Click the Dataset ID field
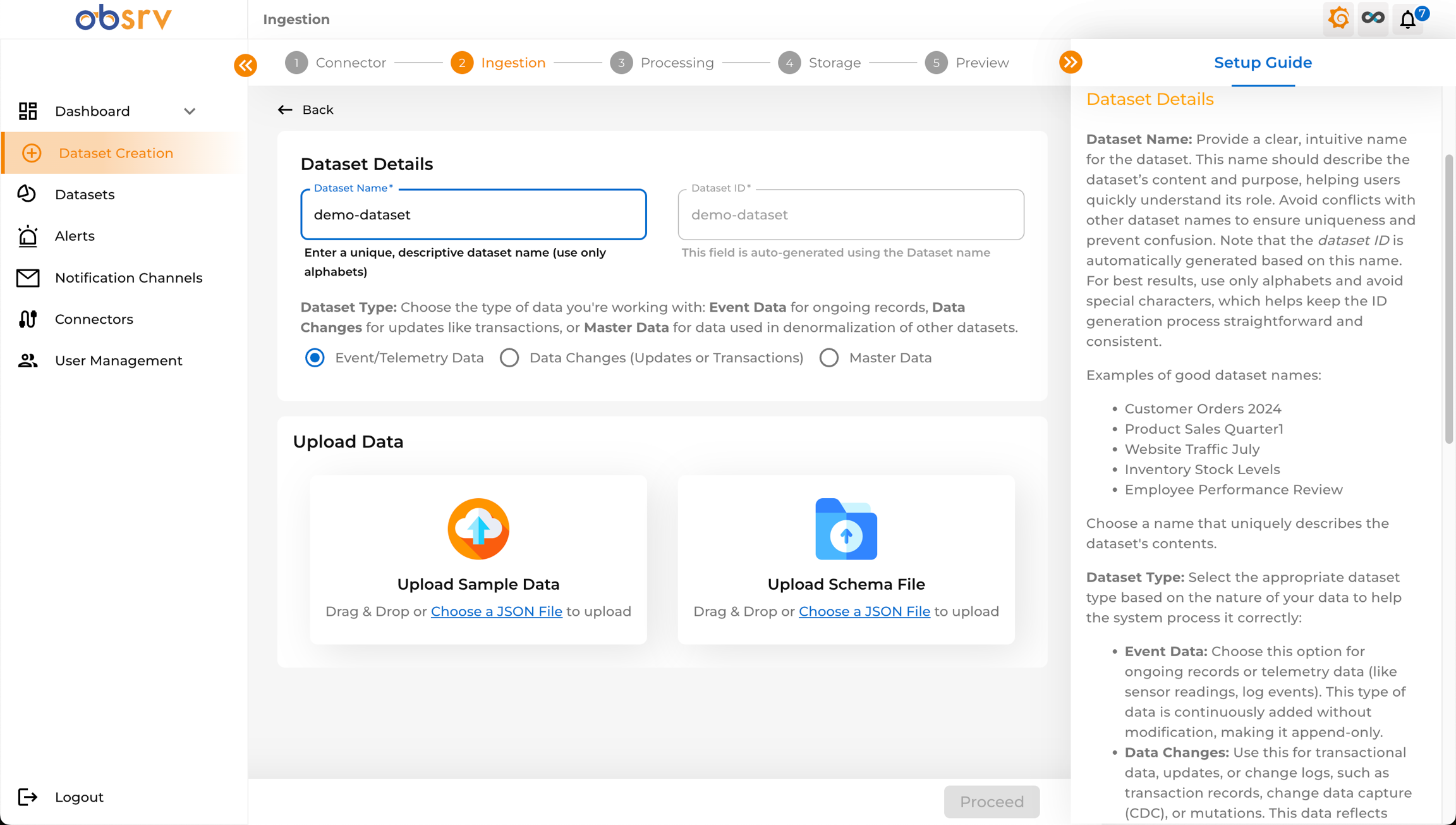The width and height of the screenshot is (1456, 825). (851, 215)
